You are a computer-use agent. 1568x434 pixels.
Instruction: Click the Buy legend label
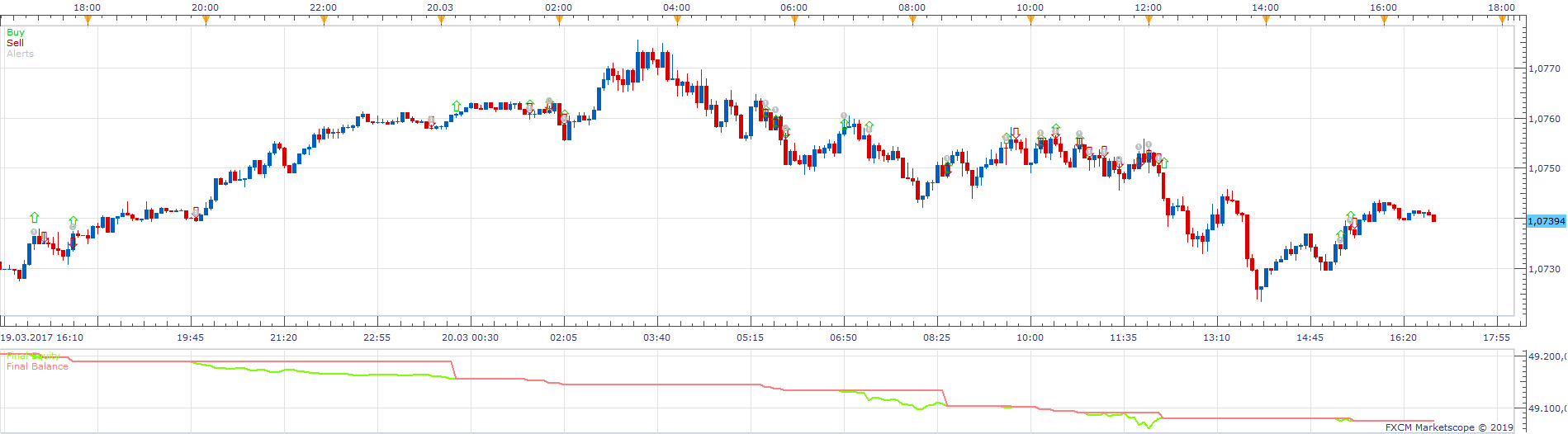coord(16,32)
